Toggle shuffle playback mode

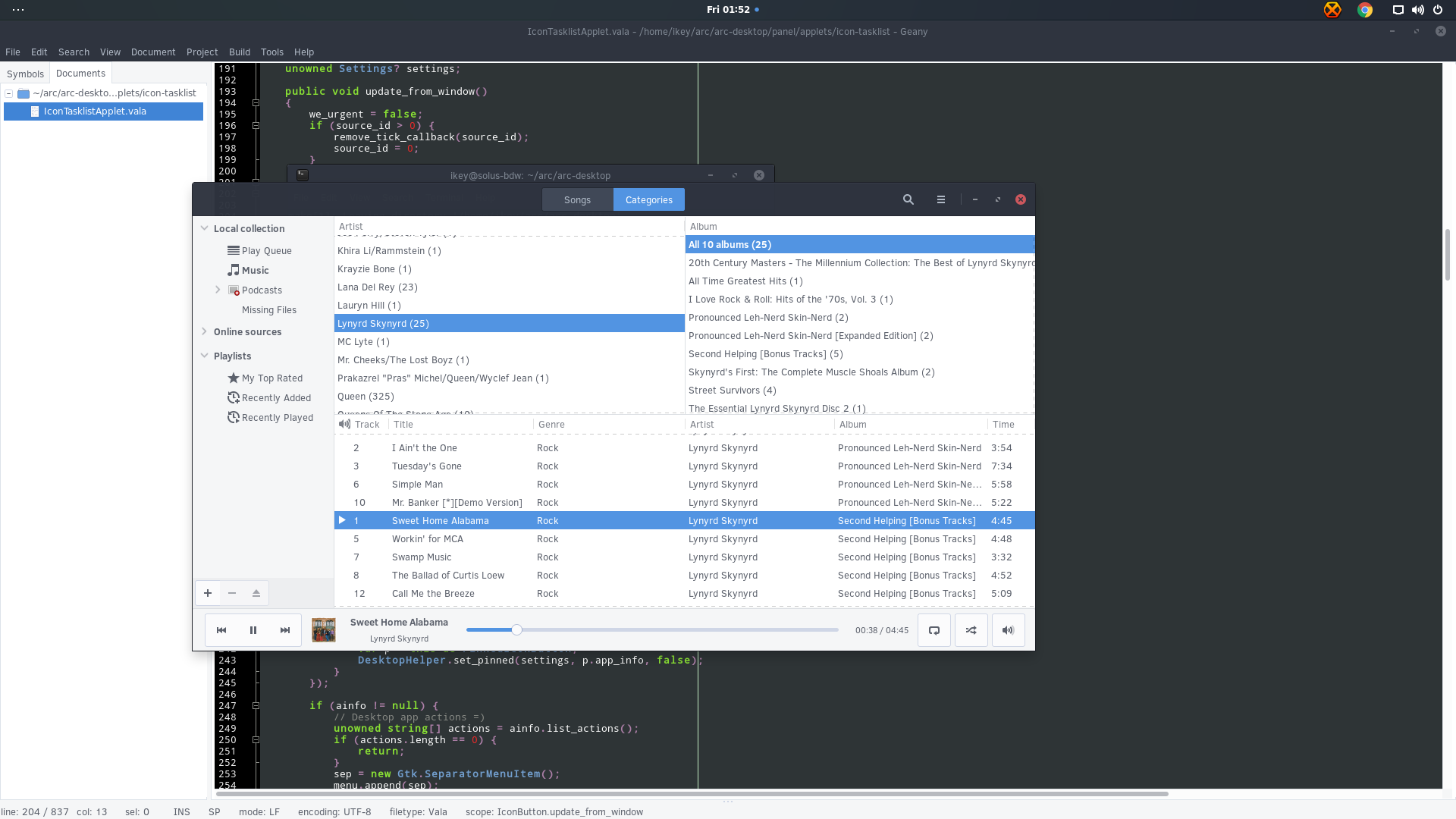click(x=971, y=630)
